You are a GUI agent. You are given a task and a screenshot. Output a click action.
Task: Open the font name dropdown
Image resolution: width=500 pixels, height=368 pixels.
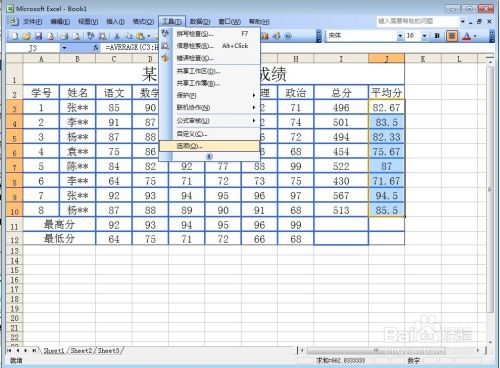pyautogui.click(x=400, y=36)
